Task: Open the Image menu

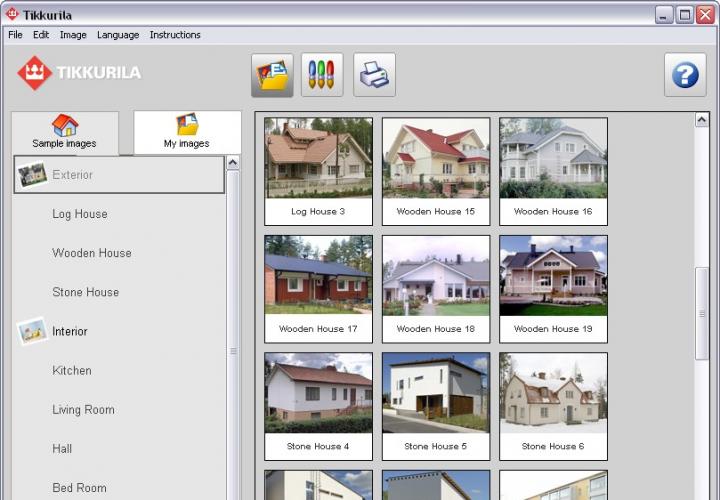Action: [x=73, y=35]
